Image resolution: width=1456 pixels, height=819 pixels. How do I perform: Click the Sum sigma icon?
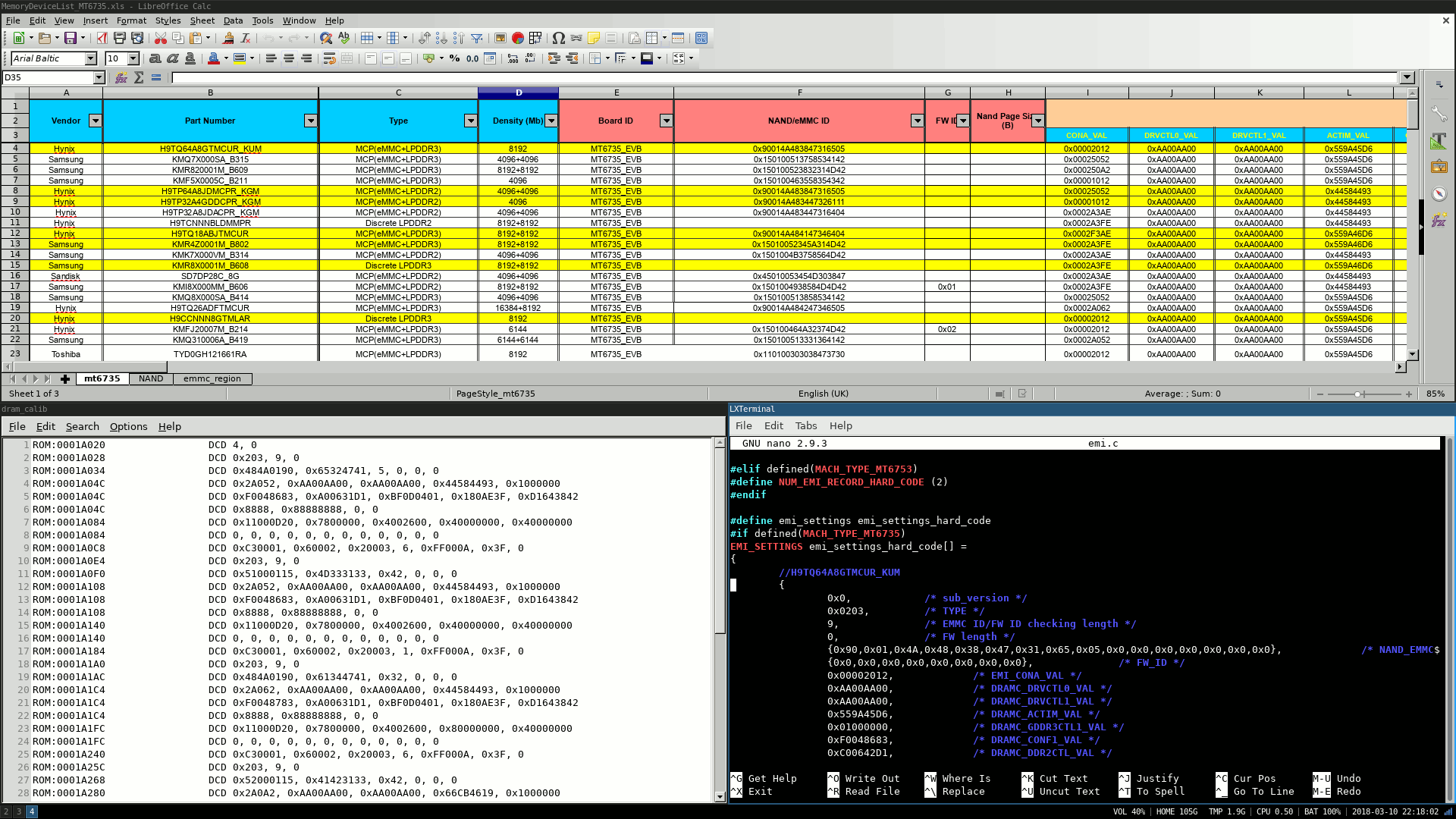point(139,77)
